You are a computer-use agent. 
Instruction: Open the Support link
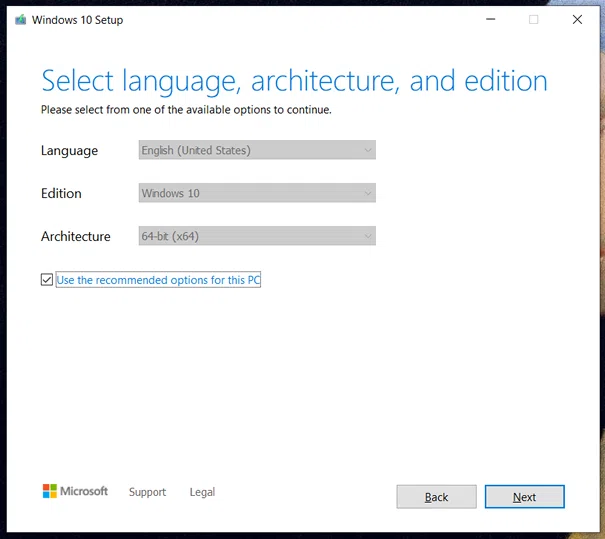pyautogui.click(x=147, y=492)
